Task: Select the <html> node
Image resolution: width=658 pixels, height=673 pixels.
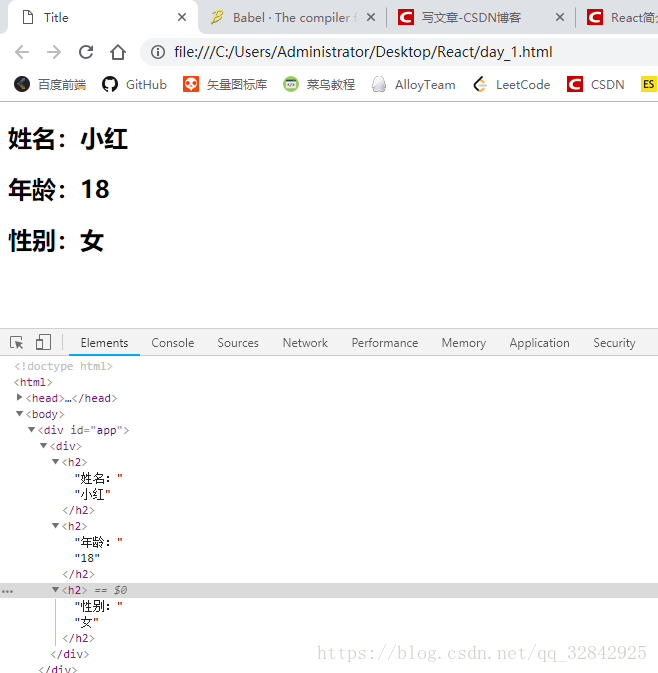Action: click(x=33, y=382)
